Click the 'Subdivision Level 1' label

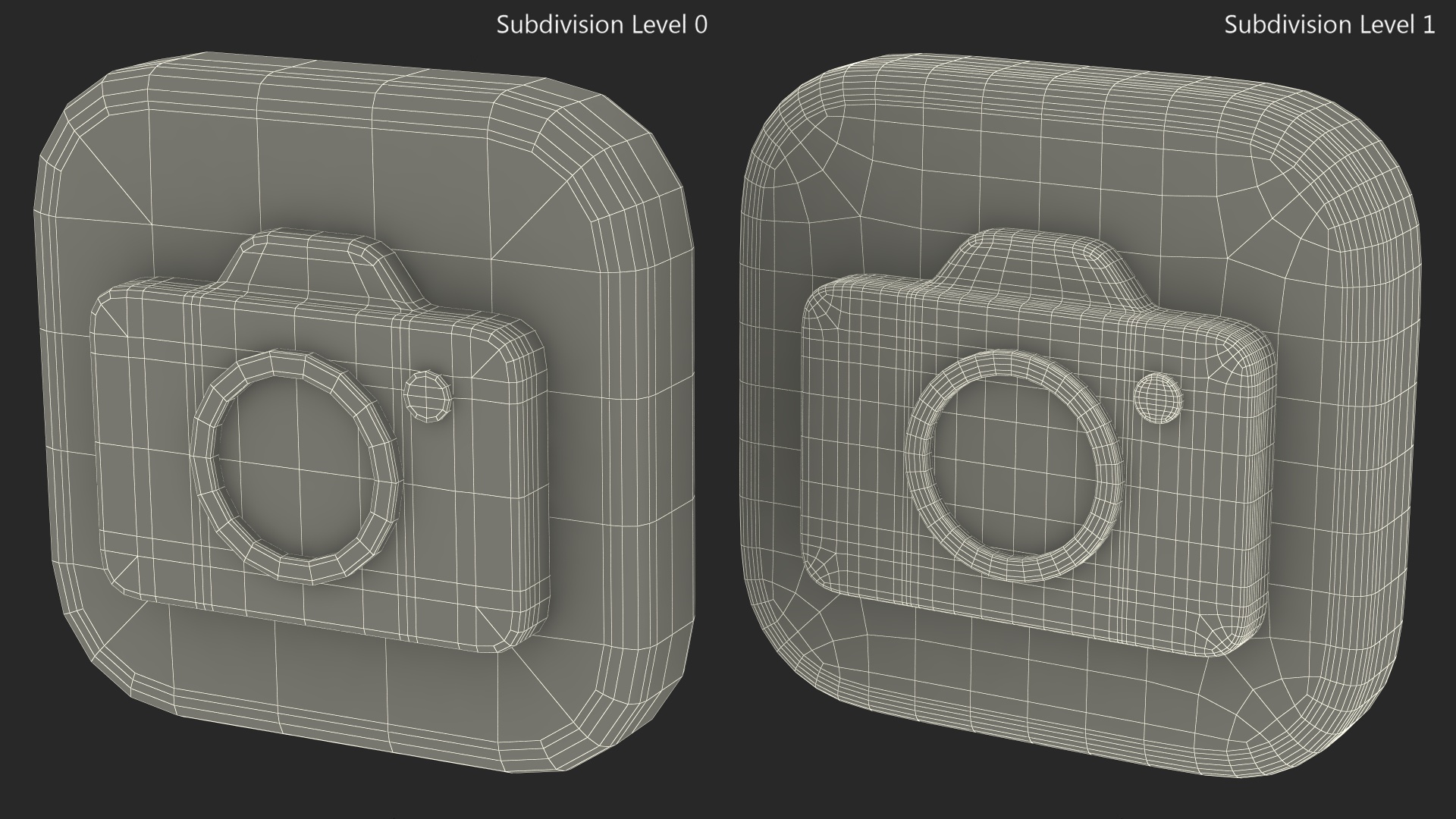1329,24
